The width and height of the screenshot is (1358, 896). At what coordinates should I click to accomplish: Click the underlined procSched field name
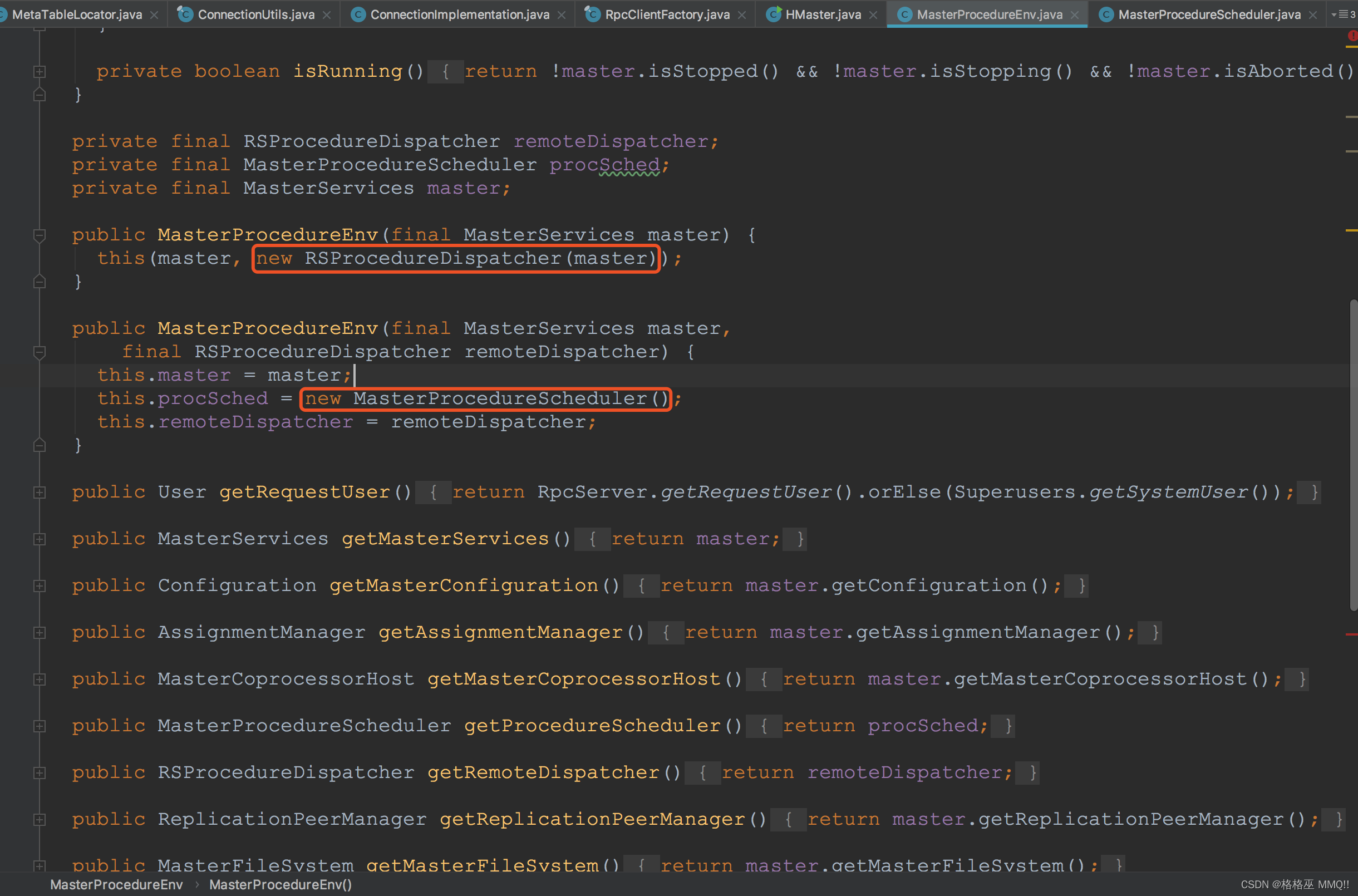click(604, 165)
